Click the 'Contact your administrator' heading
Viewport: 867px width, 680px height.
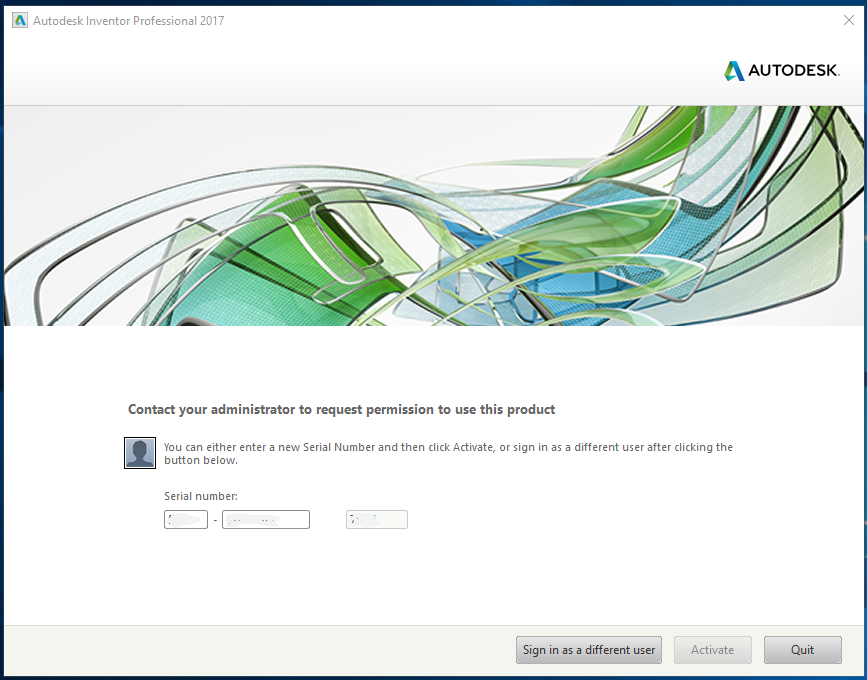pyautogui.click(x=342, y=410)
